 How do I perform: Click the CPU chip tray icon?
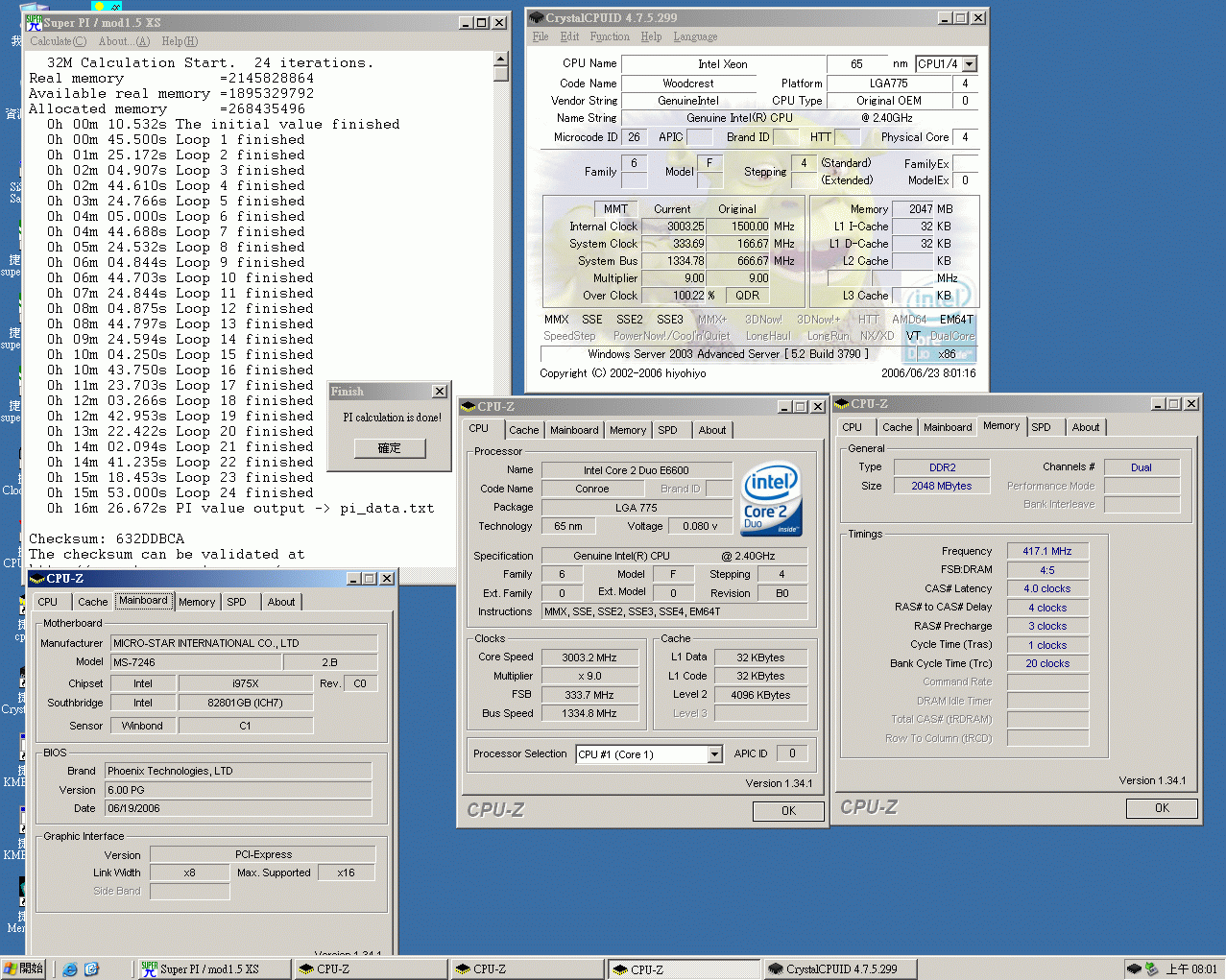click(x=1134, y=969)
